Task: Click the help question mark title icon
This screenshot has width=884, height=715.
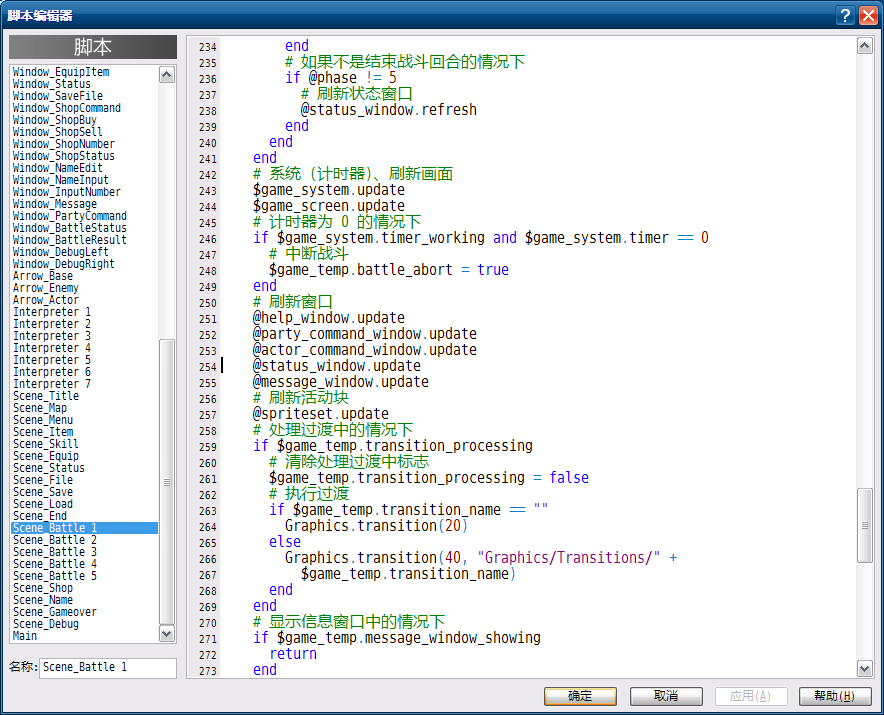Action: point(845,15)
